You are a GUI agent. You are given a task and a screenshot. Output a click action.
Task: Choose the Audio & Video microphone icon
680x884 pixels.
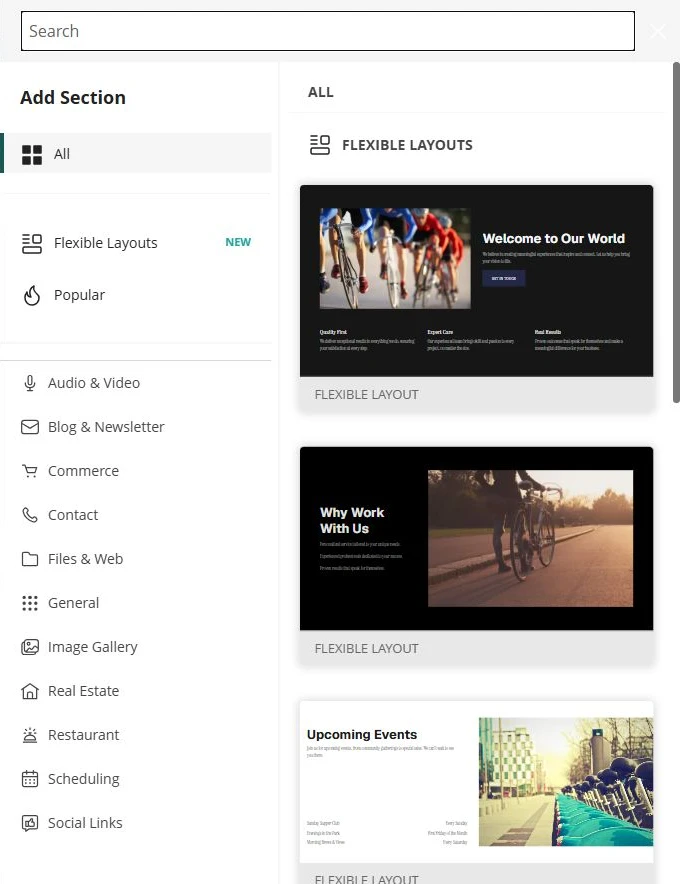click(30, 383)
